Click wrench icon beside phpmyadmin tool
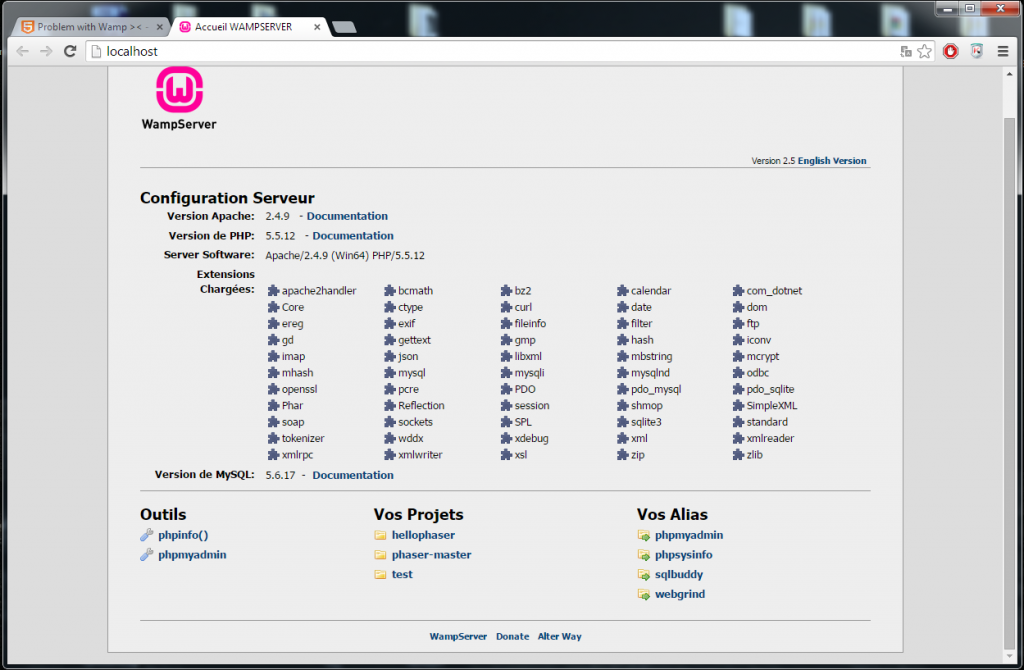This screenshot has height=670, width=1024. point(146,554)
